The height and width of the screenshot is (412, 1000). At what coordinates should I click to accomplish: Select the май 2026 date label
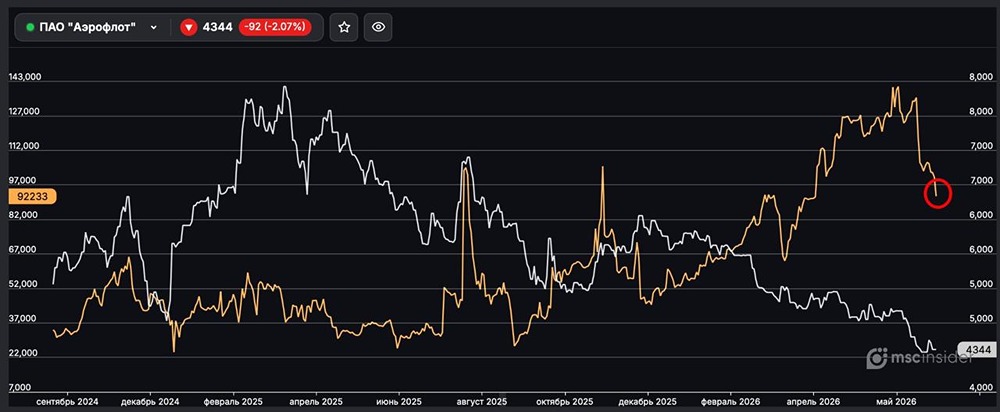pos(897,402)
